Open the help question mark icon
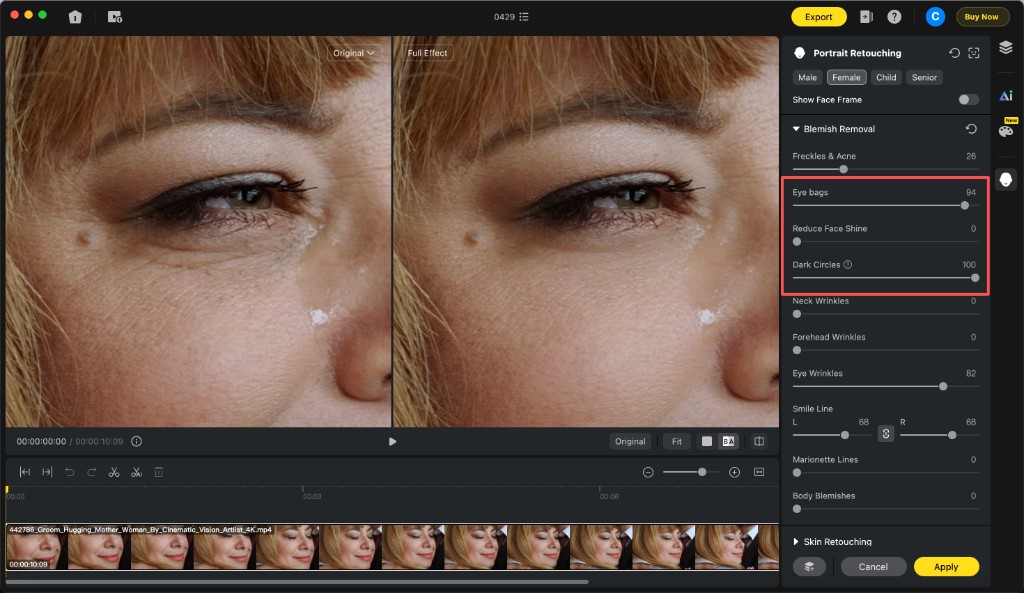 point(894,17)
